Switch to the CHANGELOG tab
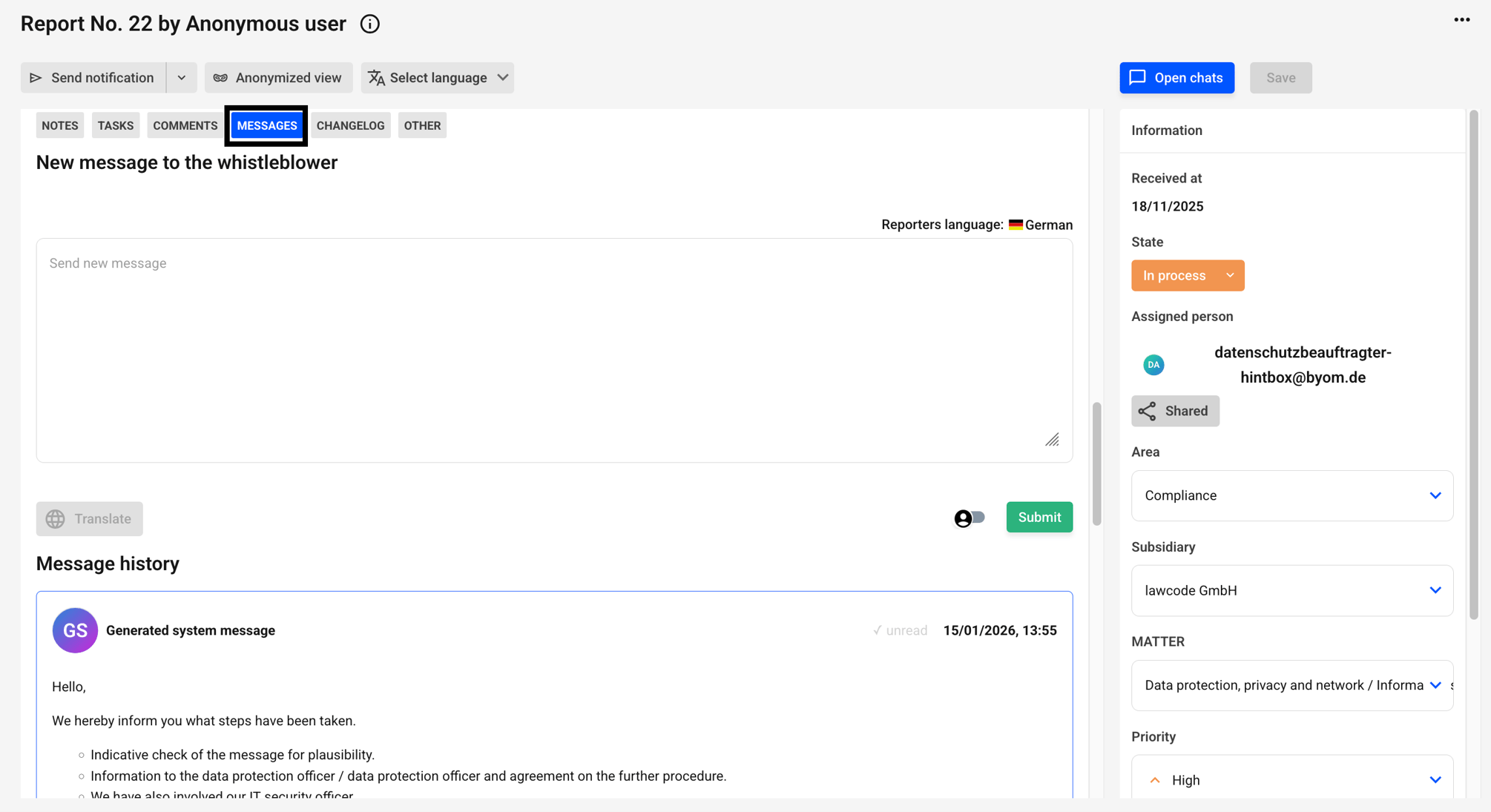This screenshot has height=812, width=1491. 350,125
